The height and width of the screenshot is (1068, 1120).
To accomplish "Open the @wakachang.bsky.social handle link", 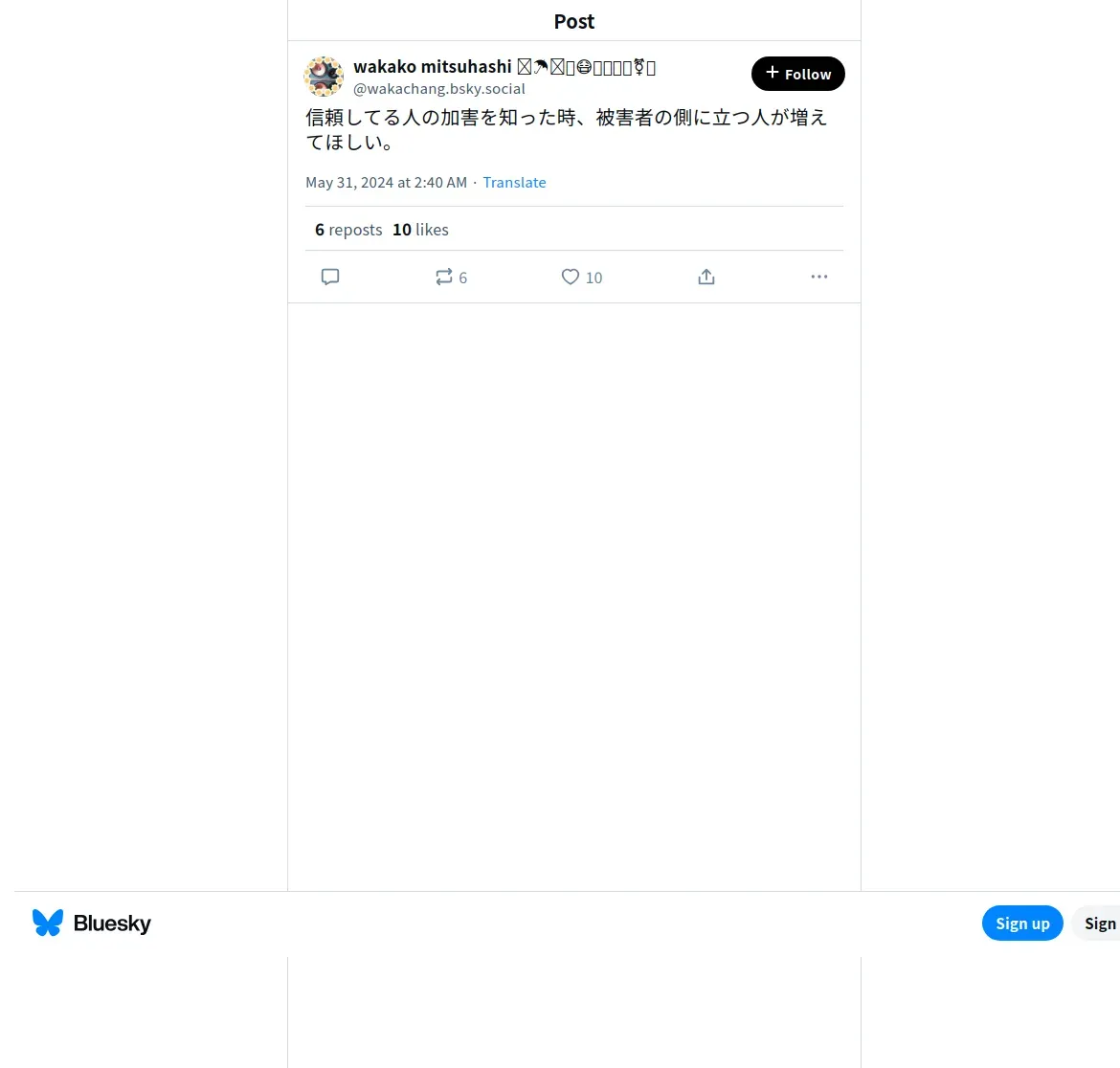I will click(x=439, y=89).
